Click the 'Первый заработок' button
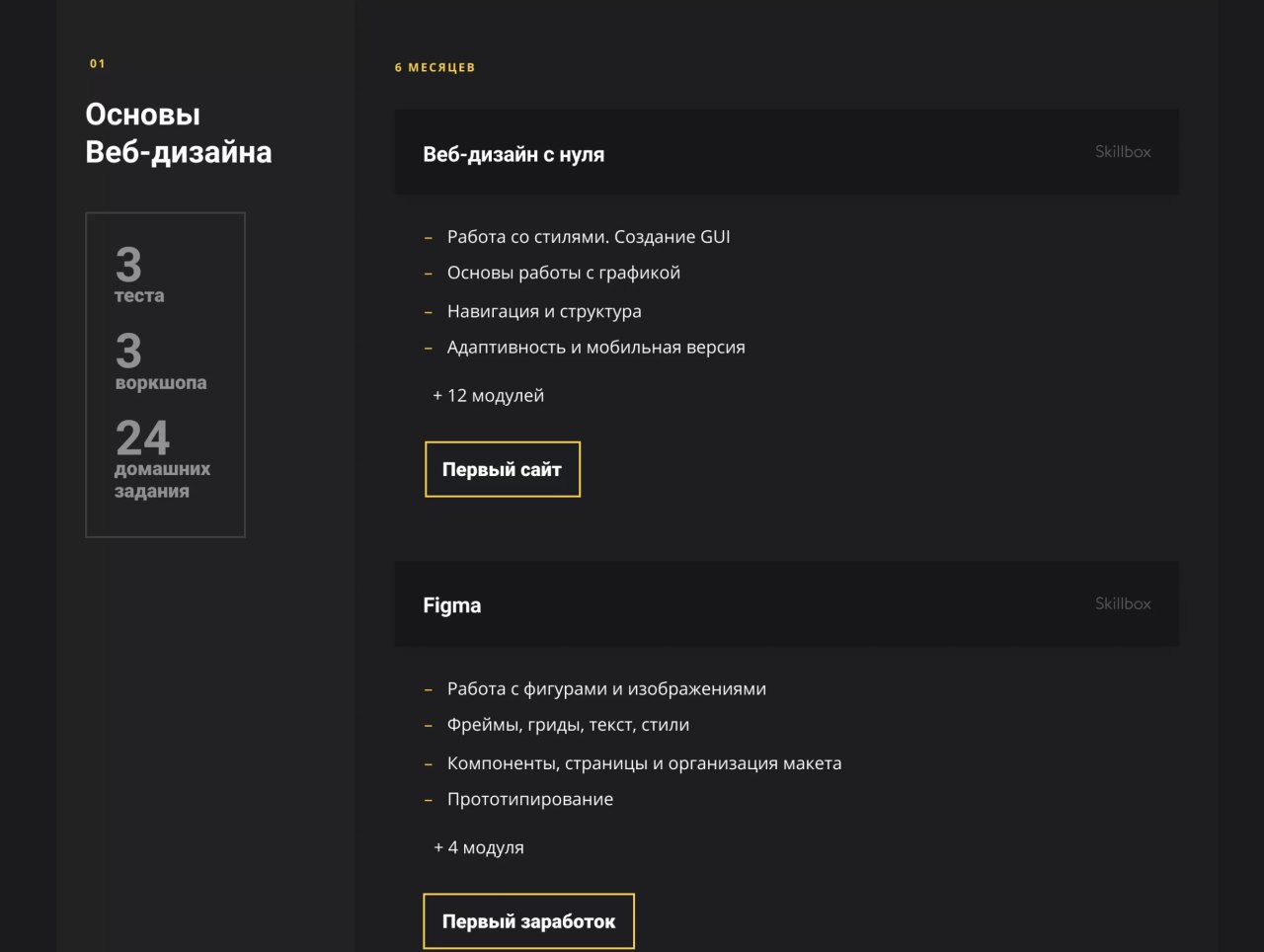Image resolution: width=1264 pixels, height=952 pixels. pos(528,921)
